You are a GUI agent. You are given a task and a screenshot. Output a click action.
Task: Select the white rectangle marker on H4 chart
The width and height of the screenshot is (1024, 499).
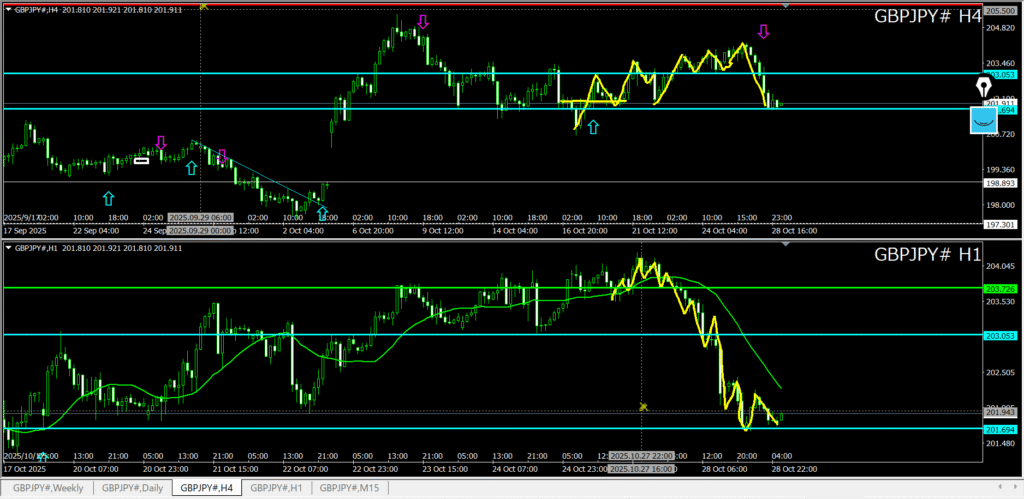click(x=142, y=160)
